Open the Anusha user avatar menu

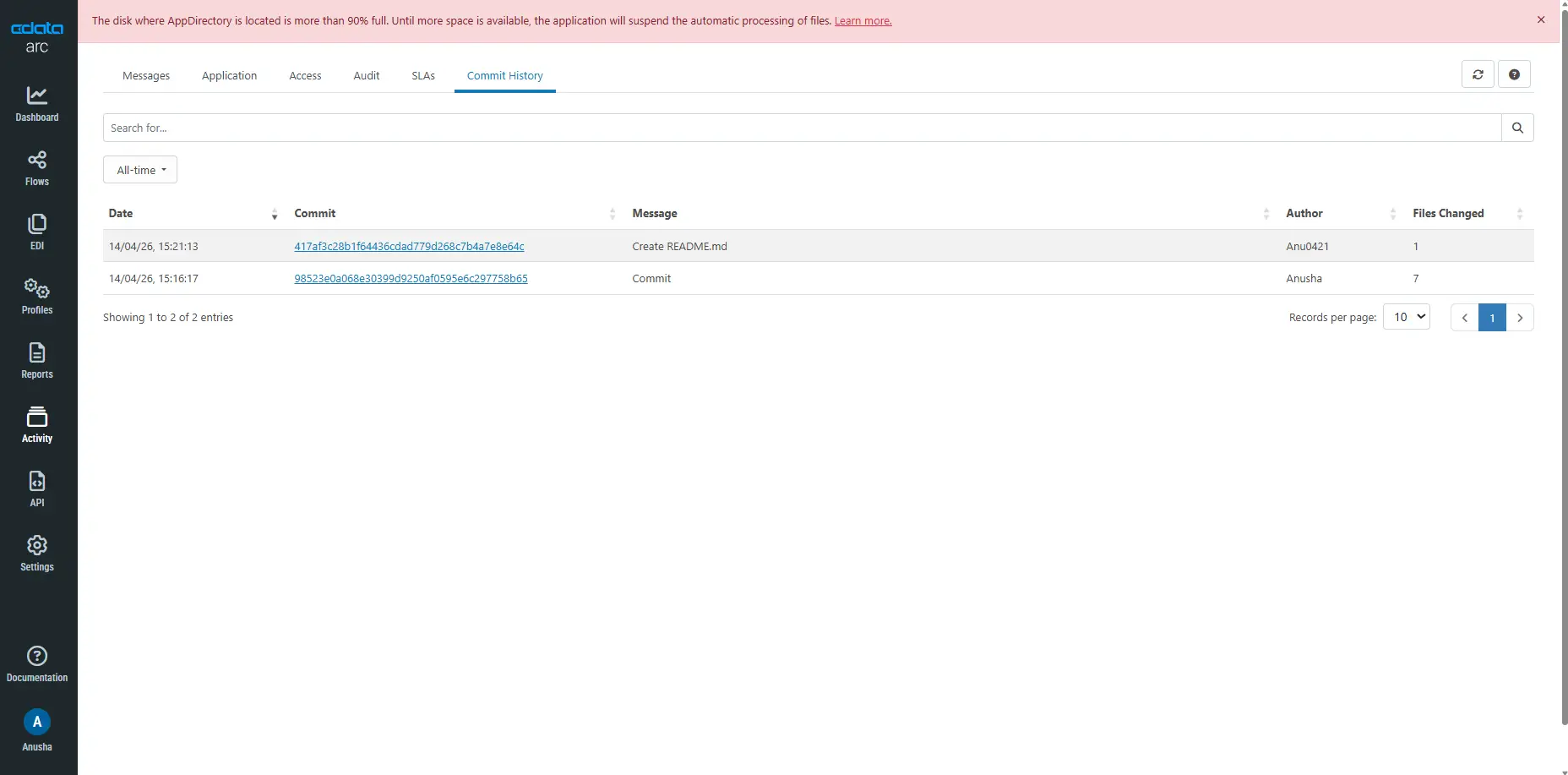pyautogui.click(x=37, y=730)
